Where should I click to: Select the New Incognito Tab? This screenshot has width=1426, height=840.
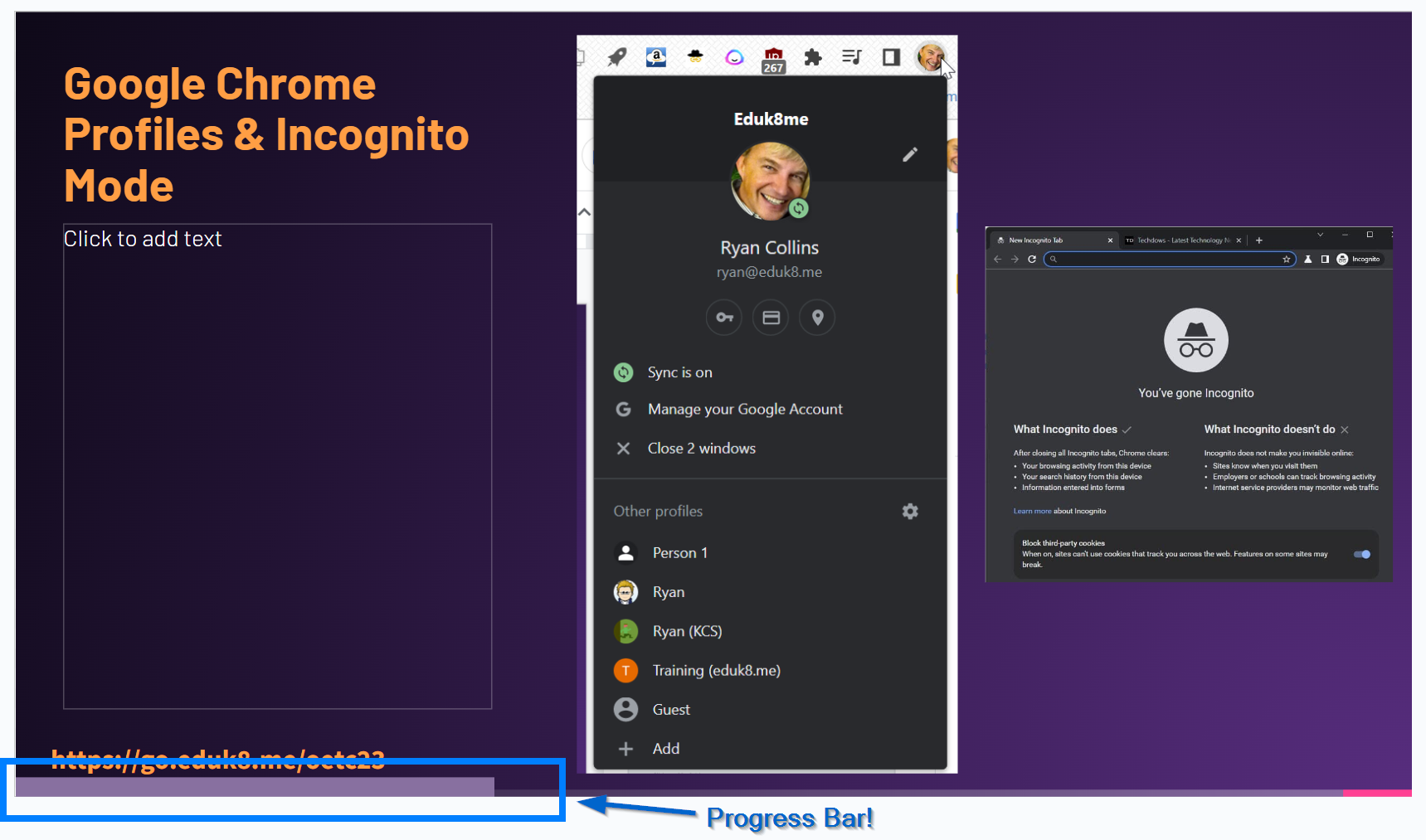(x=1035, y=240)
